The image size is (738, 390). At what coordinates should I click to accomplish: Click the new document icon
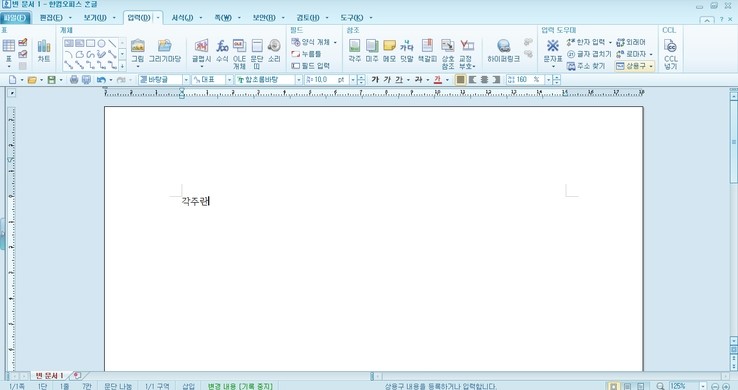pos(13,80)
